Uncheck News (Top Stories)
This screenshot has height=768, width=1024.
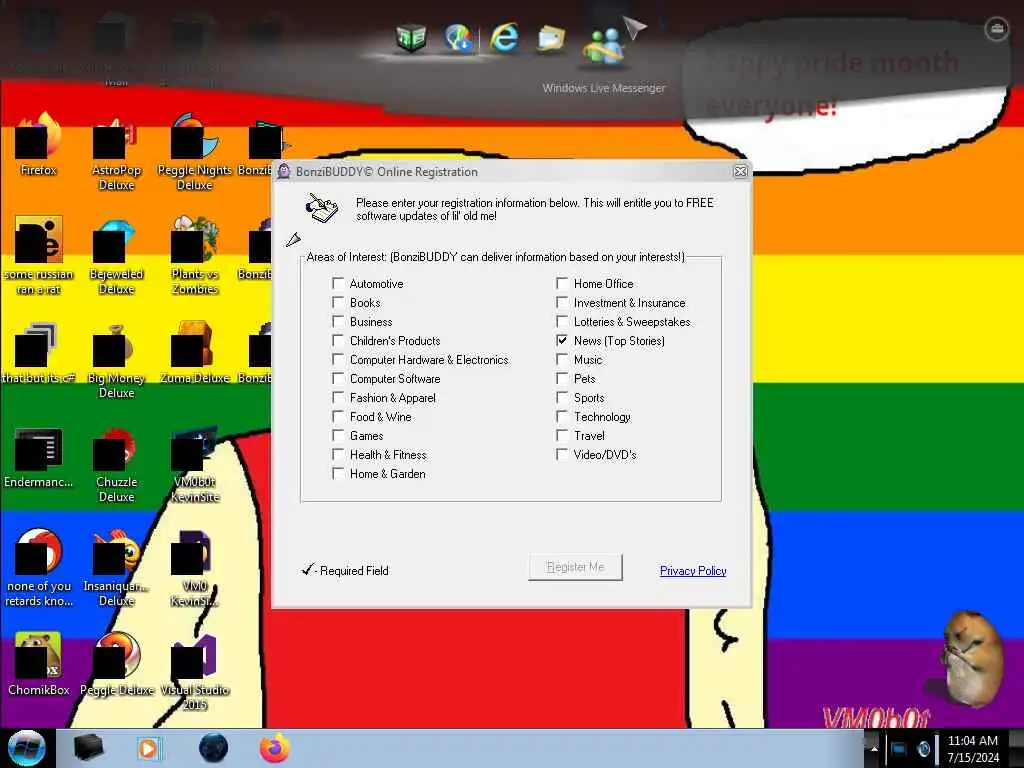click(562, 340)
